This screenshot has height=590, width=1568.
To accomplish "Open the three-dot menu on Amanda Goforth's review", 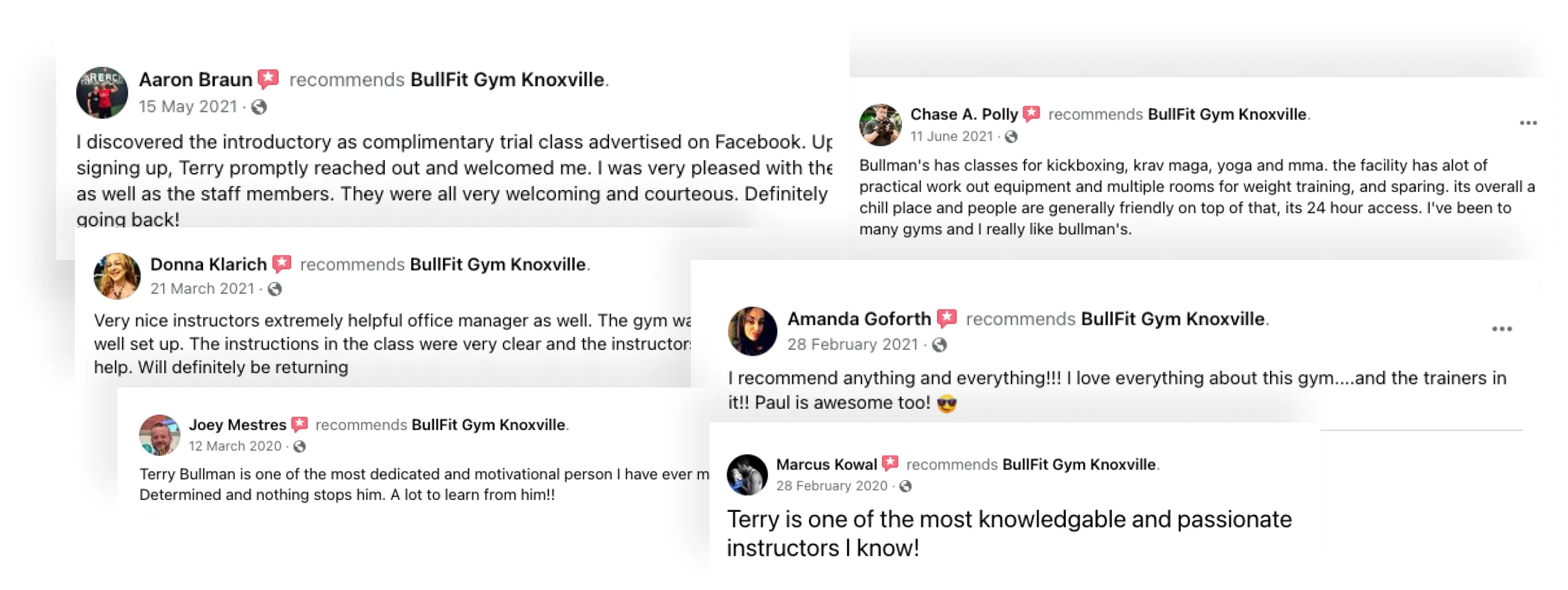I will [x=1502, y=329].
